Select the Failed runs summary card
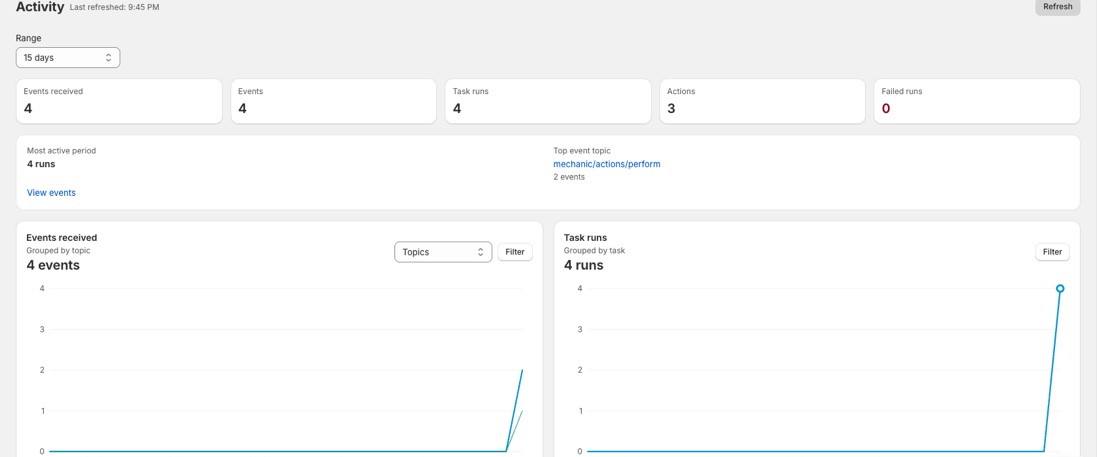Image resolution: width=1097 pixels, height=457 pixels. coord(977,101)
